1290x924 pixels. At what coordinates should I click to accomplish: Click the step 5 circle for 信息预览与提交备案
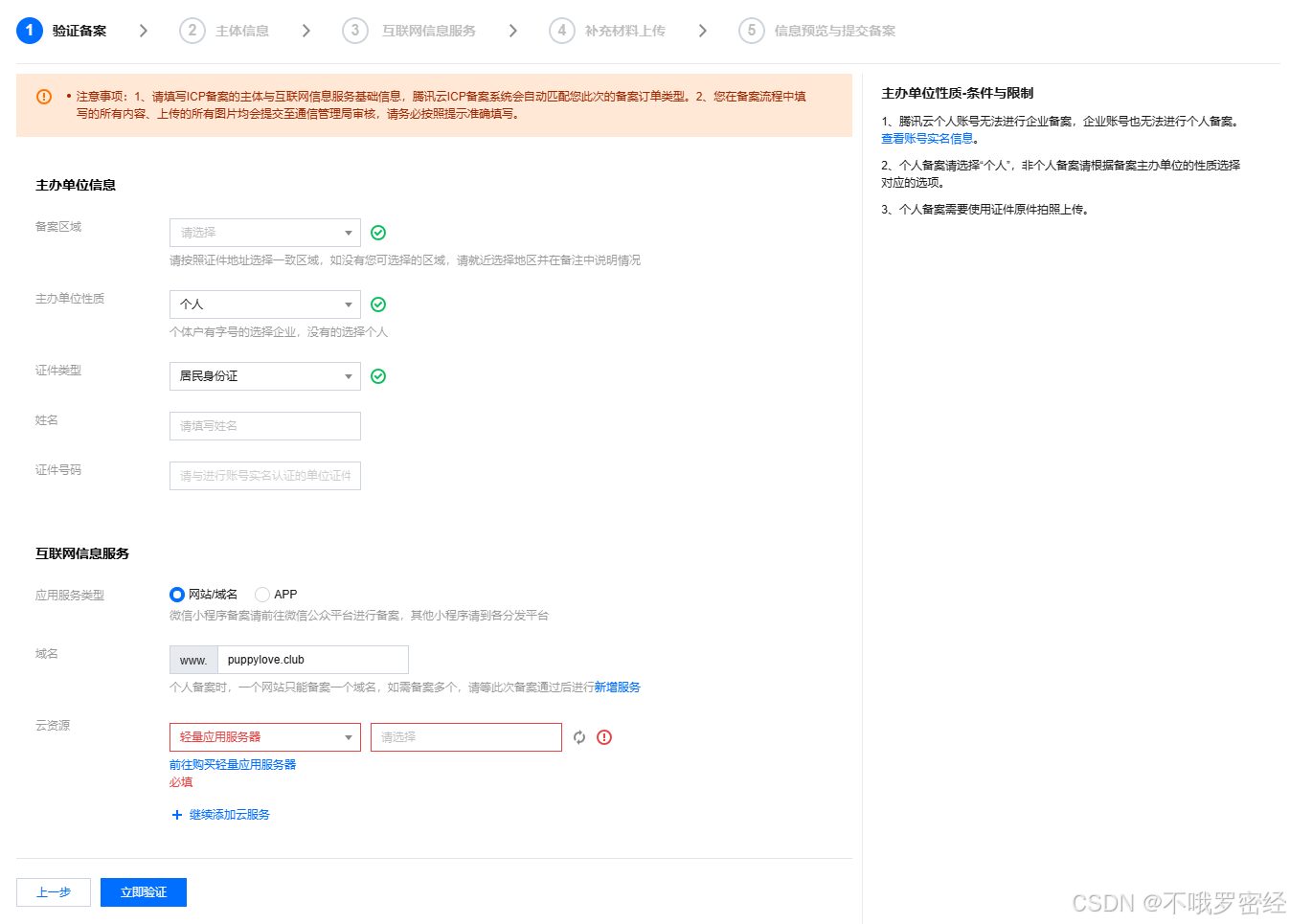pos(754,30)
